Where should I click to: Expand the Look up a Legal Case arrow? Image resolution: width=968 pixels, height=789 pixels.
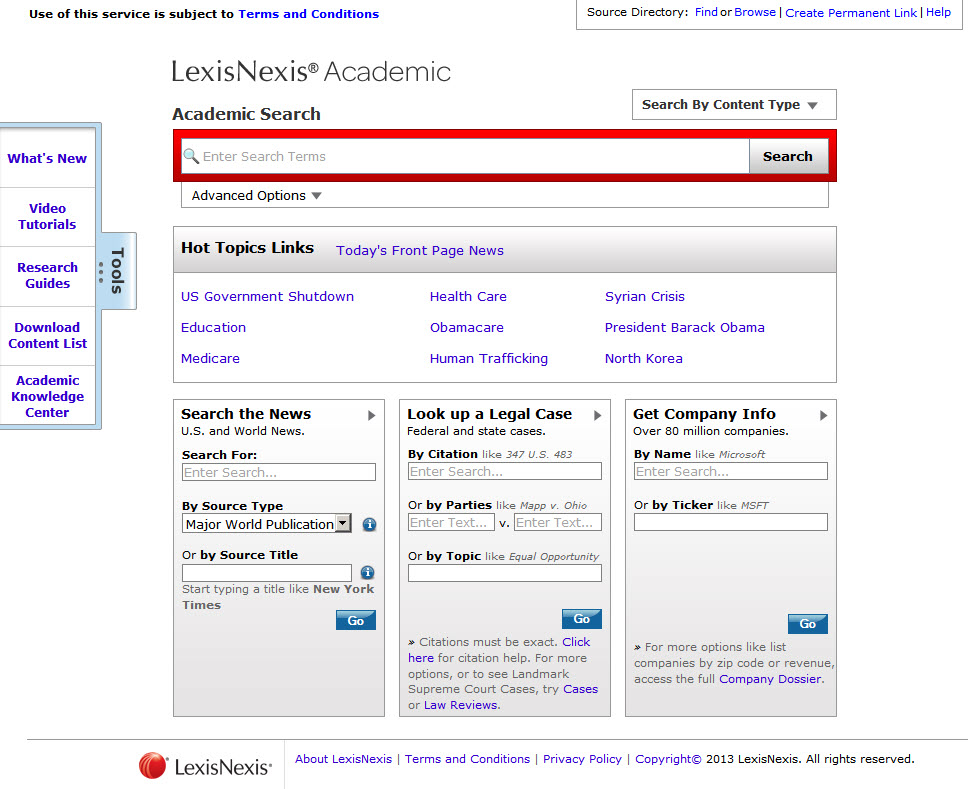coord(598,415)
